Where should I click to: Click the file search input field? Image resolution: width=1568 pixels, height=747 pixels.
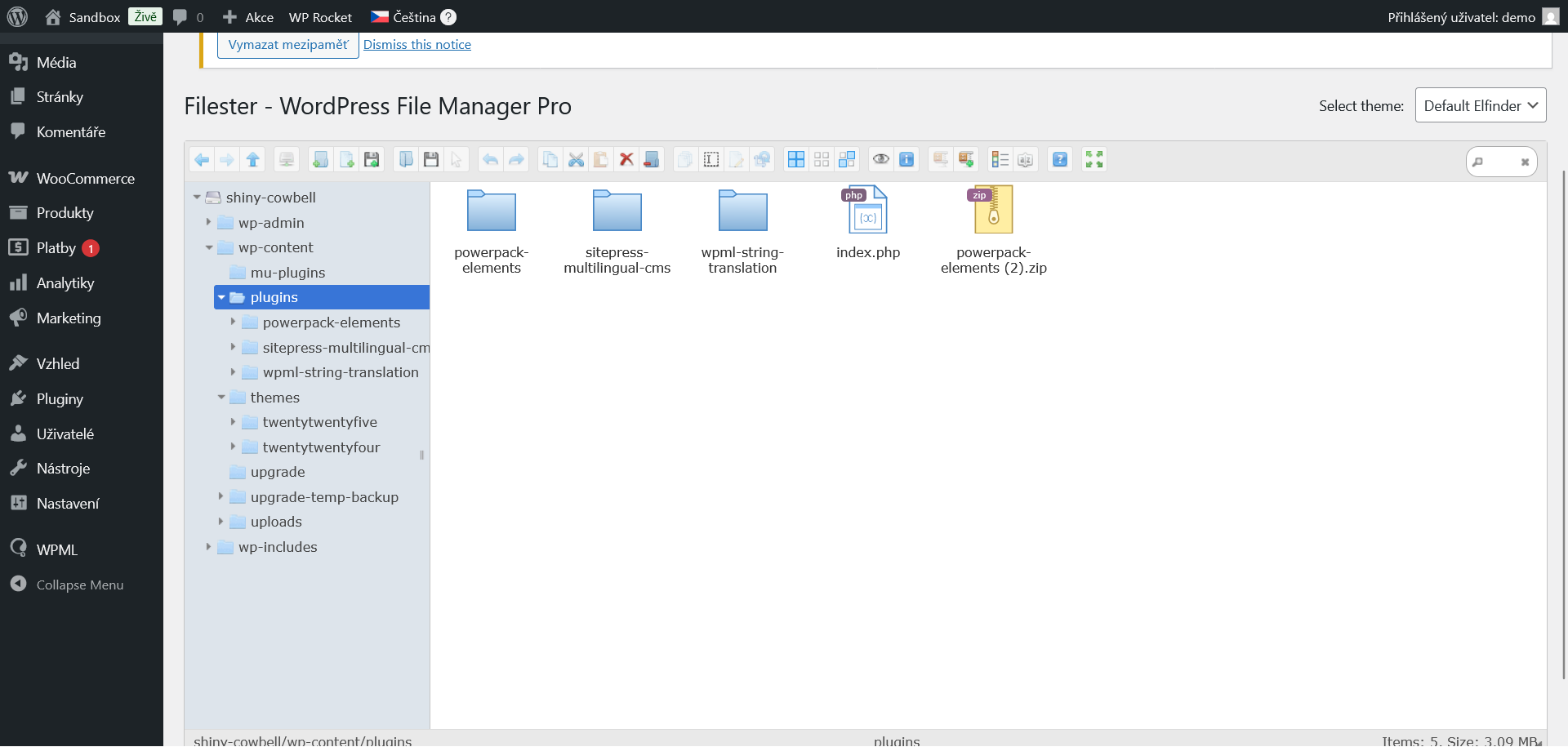pos(1500,162)
